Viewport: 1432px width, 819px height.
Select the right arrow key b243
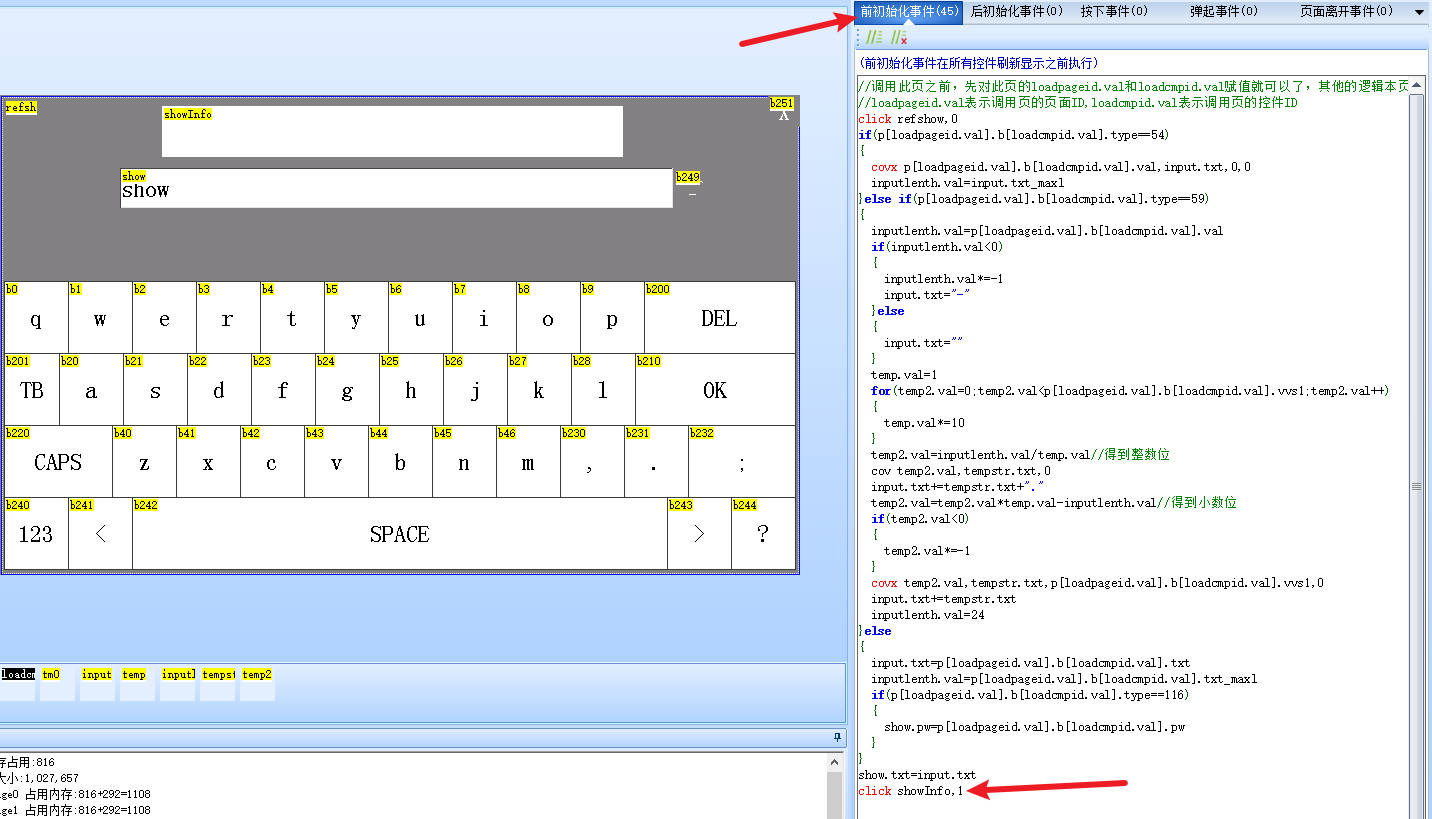coord(698,534)
